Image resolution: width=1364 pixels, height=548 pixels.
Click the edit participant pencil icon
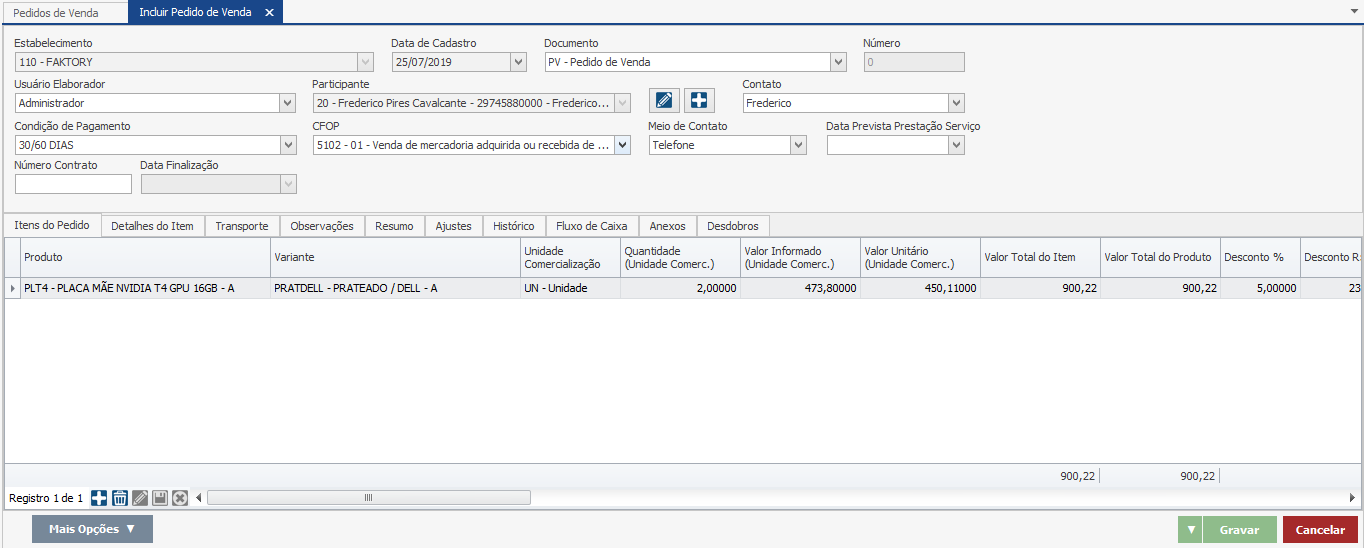click(664, 101)
